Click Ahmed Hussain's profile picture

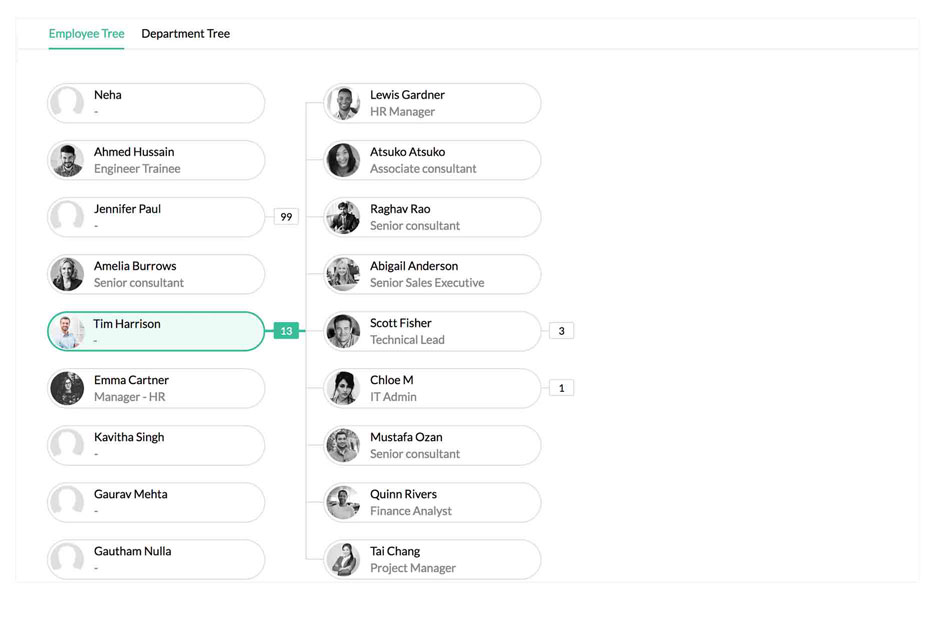pos(67,160)
